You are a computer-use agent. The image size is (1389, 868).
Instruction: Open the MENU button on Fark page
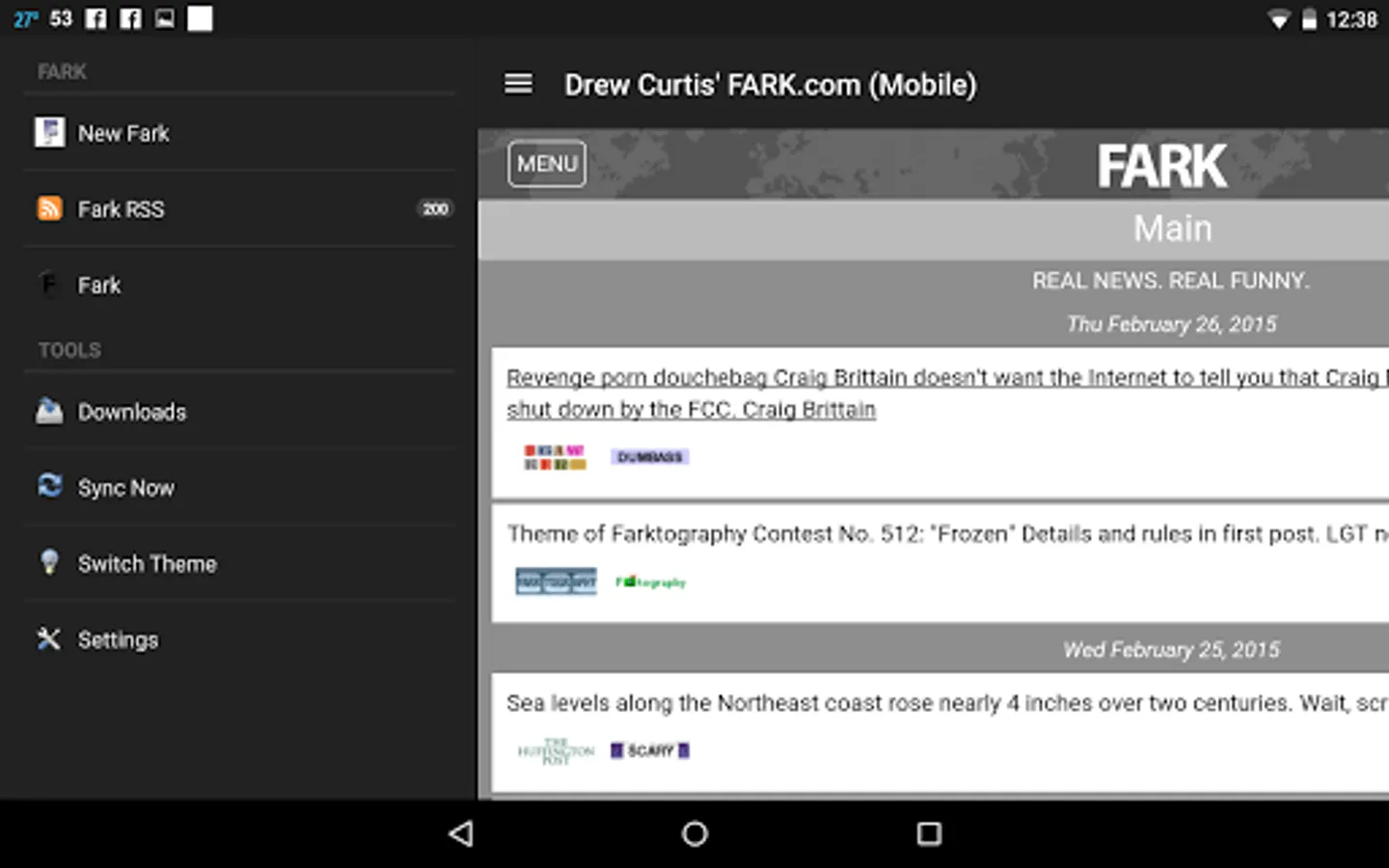[547, 164]
